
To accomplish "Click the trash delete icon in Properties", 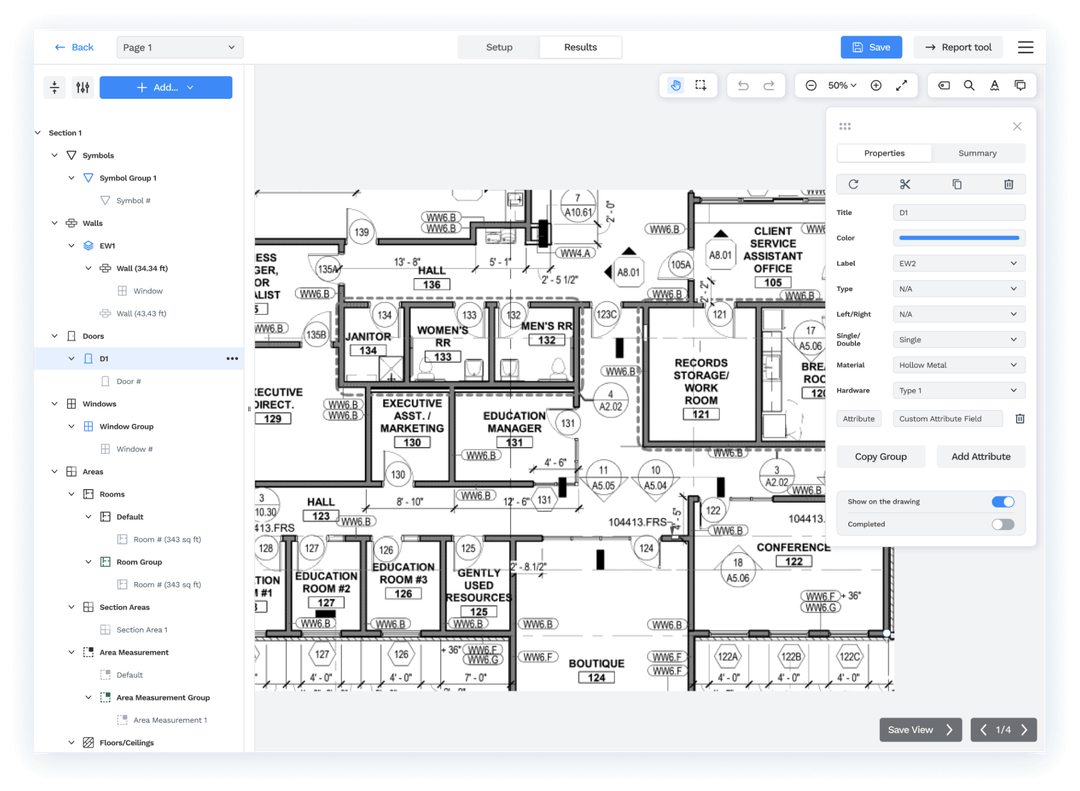I will pos(1008,184).
